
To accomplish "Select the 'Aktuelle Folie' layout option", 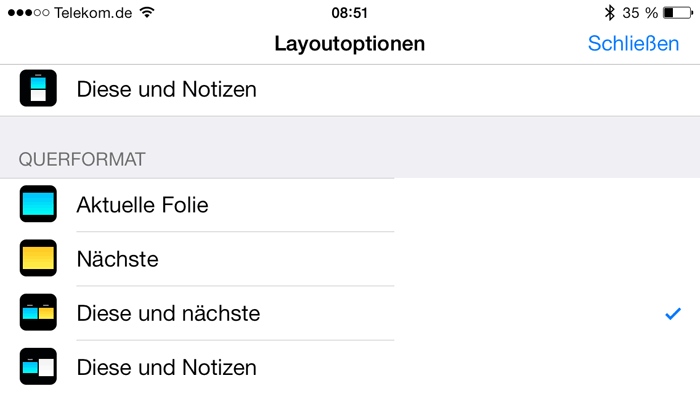I will point(350,205).
